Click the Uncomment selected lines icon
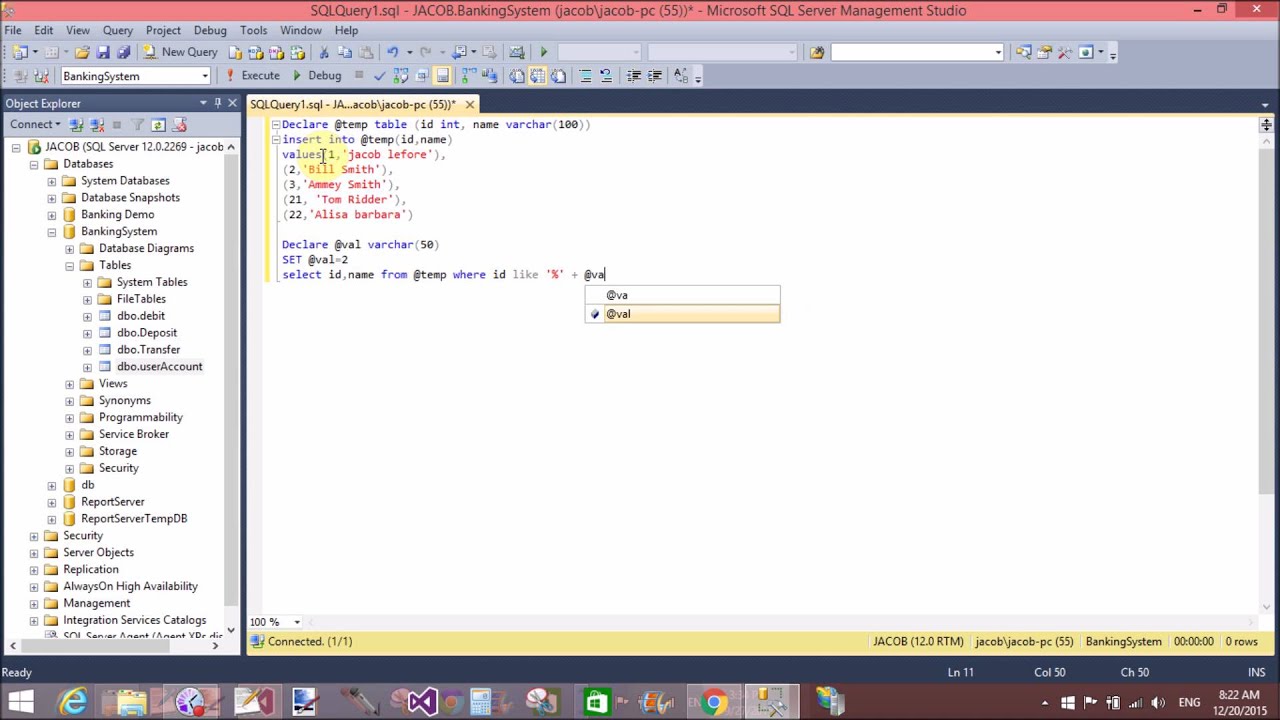 coord(606,76)
